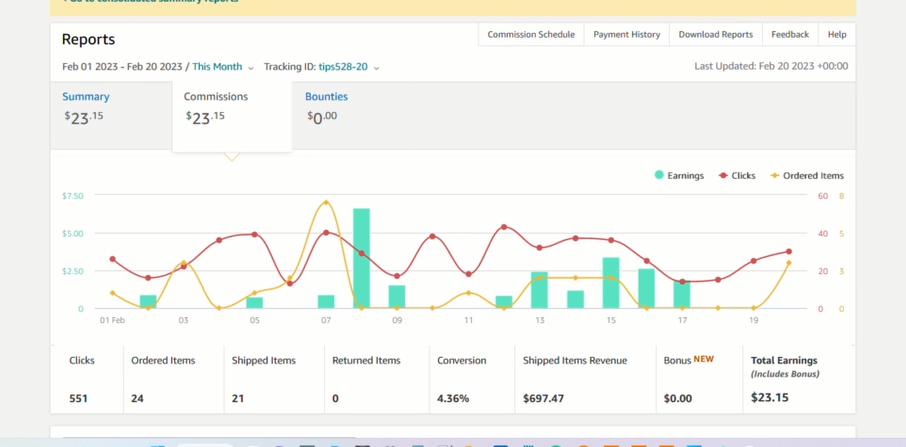This screenshot has width=906, height=447.
Task: Click the orange NEW badge beside Bonus
Action: click(x=704, y=359)
